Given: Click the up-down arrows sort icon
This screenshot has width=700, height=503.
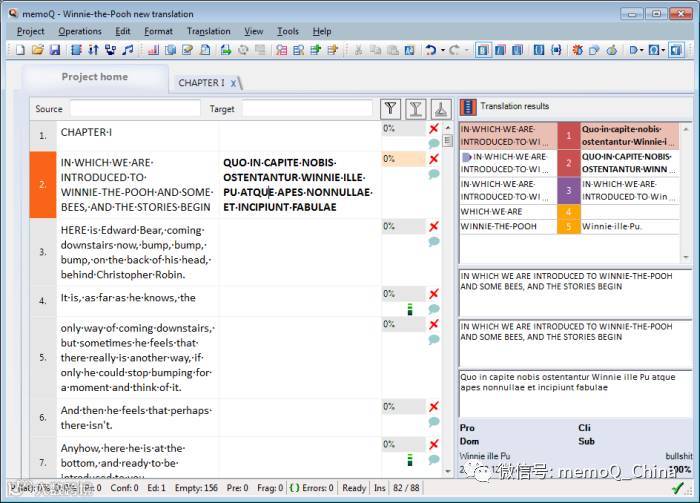Looking at the screenshot, I should click(x=93, y=50).
